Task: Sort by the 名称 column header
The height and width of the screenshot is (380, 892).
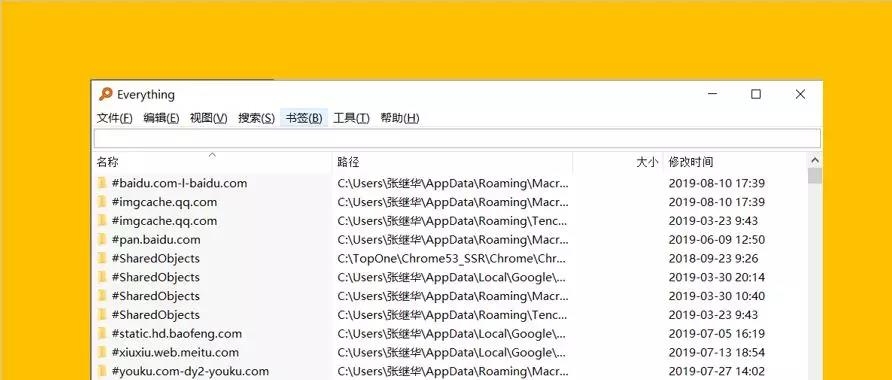Action: pos(212,162)
